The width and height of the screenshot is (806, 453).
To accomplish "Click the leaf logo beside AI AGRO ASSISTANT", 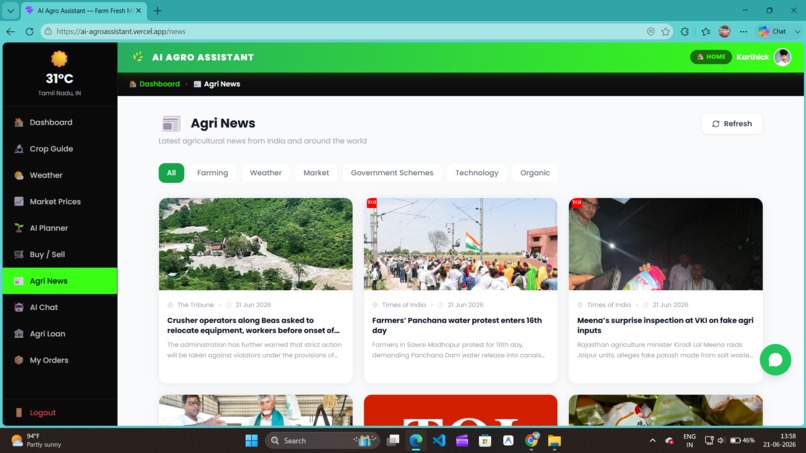I will (138, 57).
